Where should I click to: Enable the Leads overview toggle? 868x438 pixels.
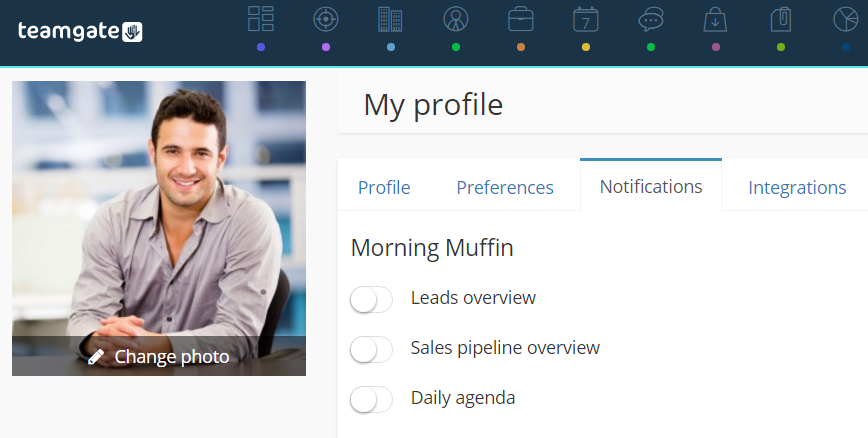(x=371, y=300)
